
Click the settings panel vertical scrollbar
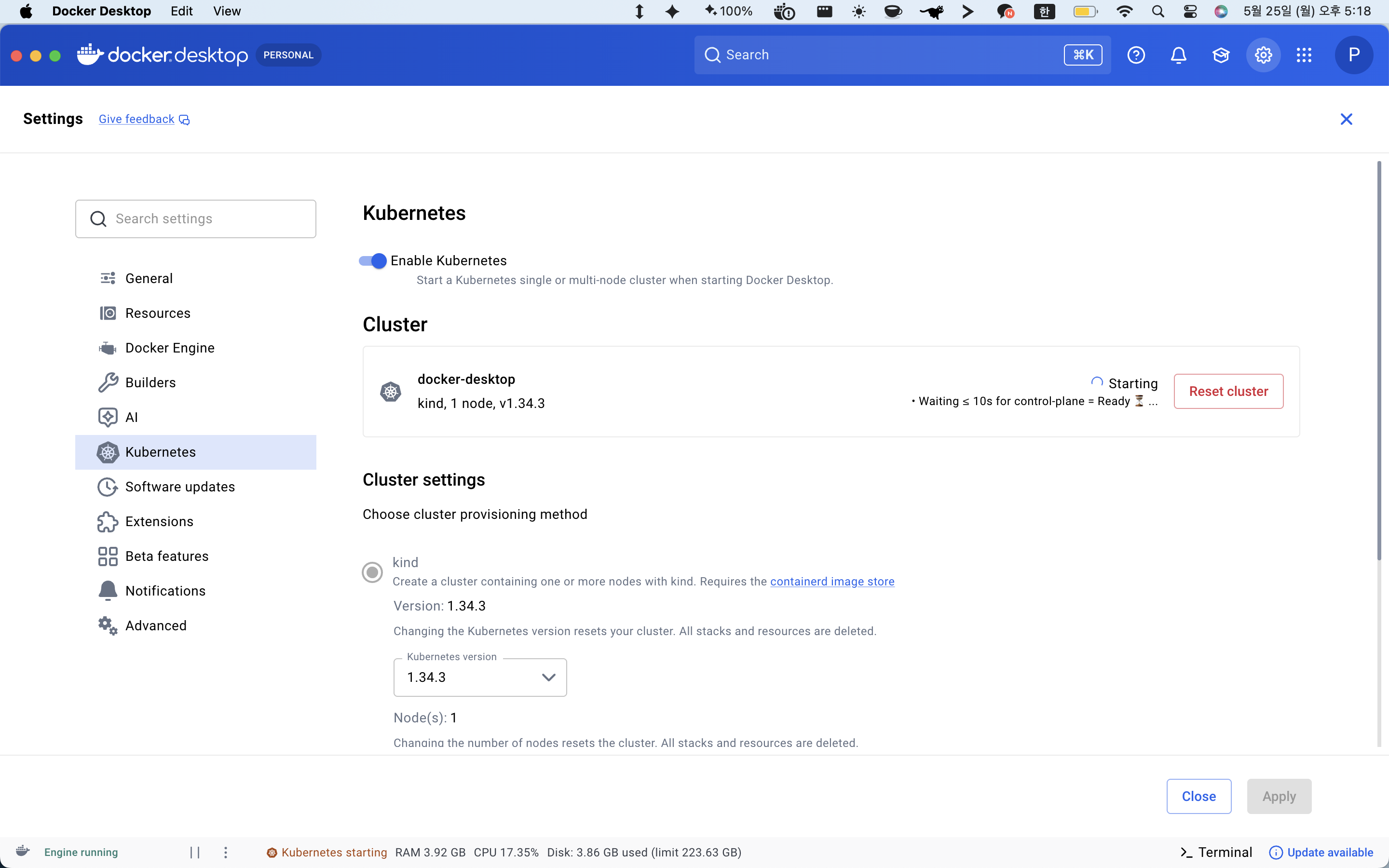coord(1379,362)
